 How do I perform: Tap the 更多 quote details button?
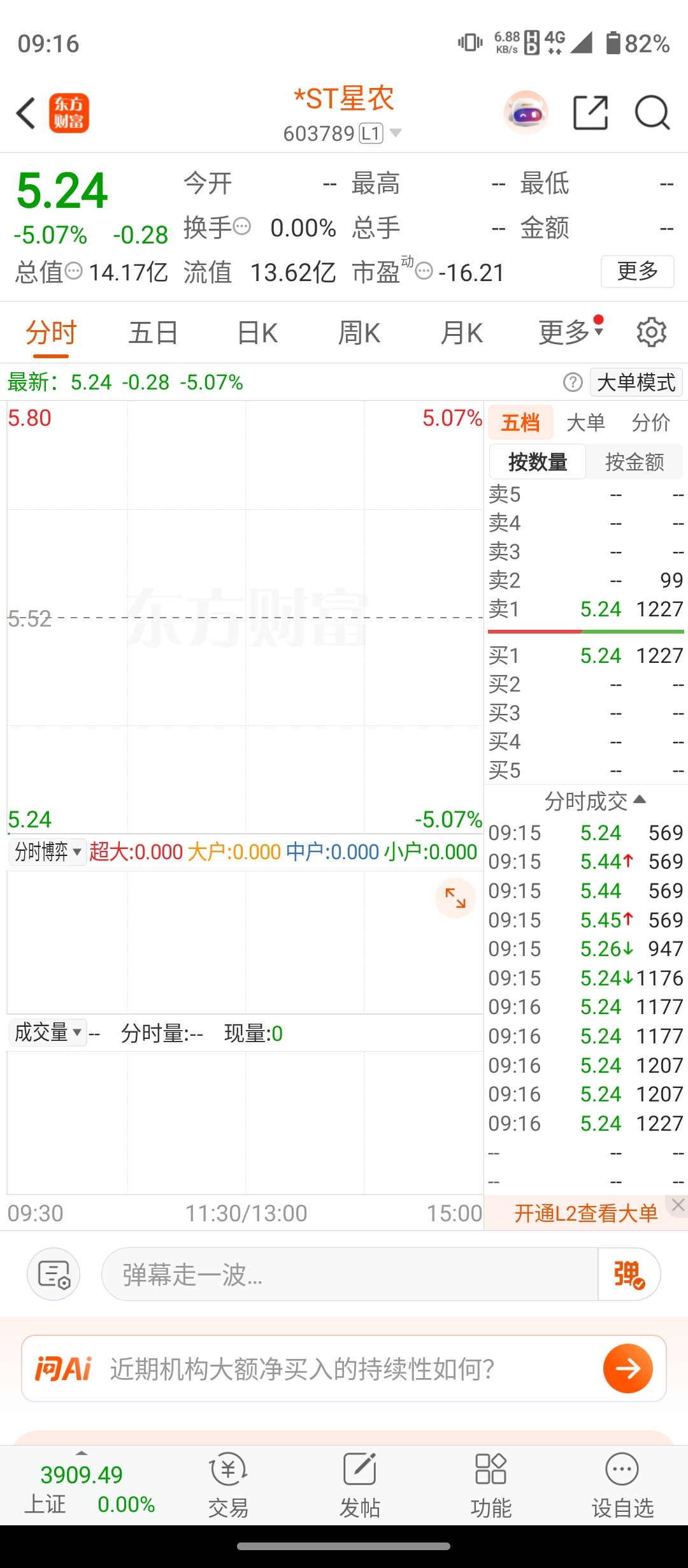tap(638, 272)
